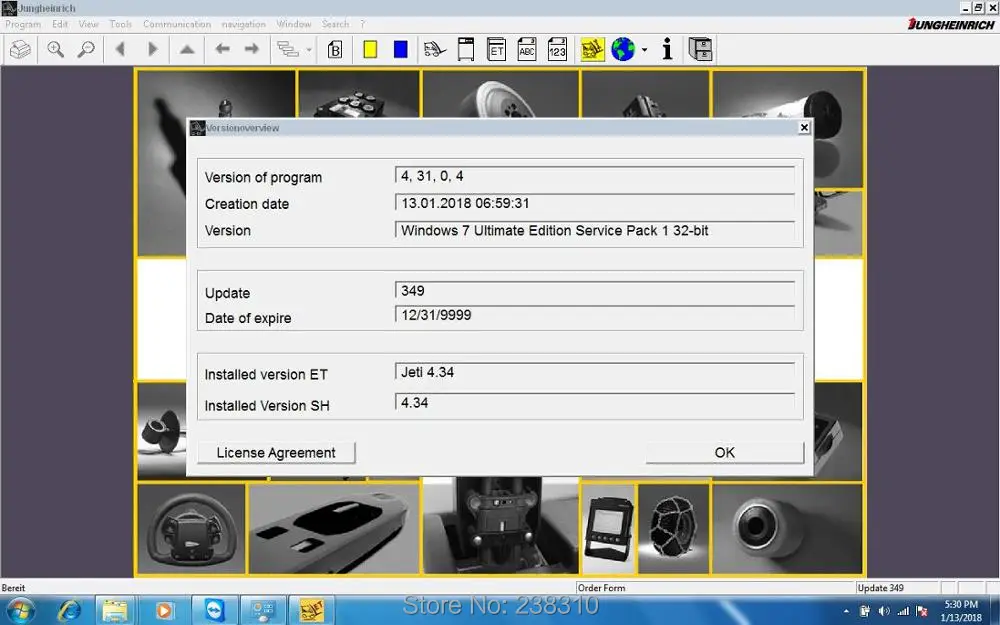Toggle the B marking icon on
This screenshot has height=625, width=1000.
pos(336,48)
